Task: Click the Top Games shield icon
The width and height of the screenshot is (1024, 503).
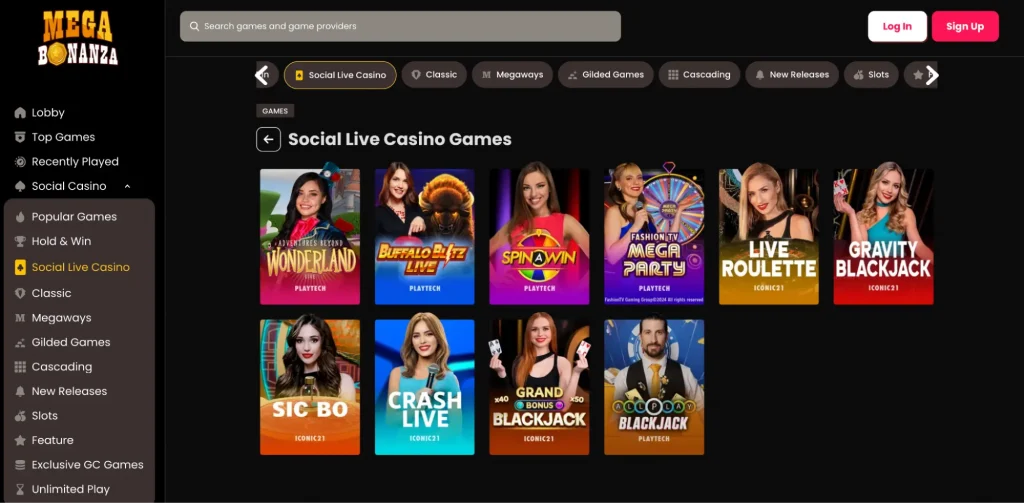Action: click(x=20, y=137)
